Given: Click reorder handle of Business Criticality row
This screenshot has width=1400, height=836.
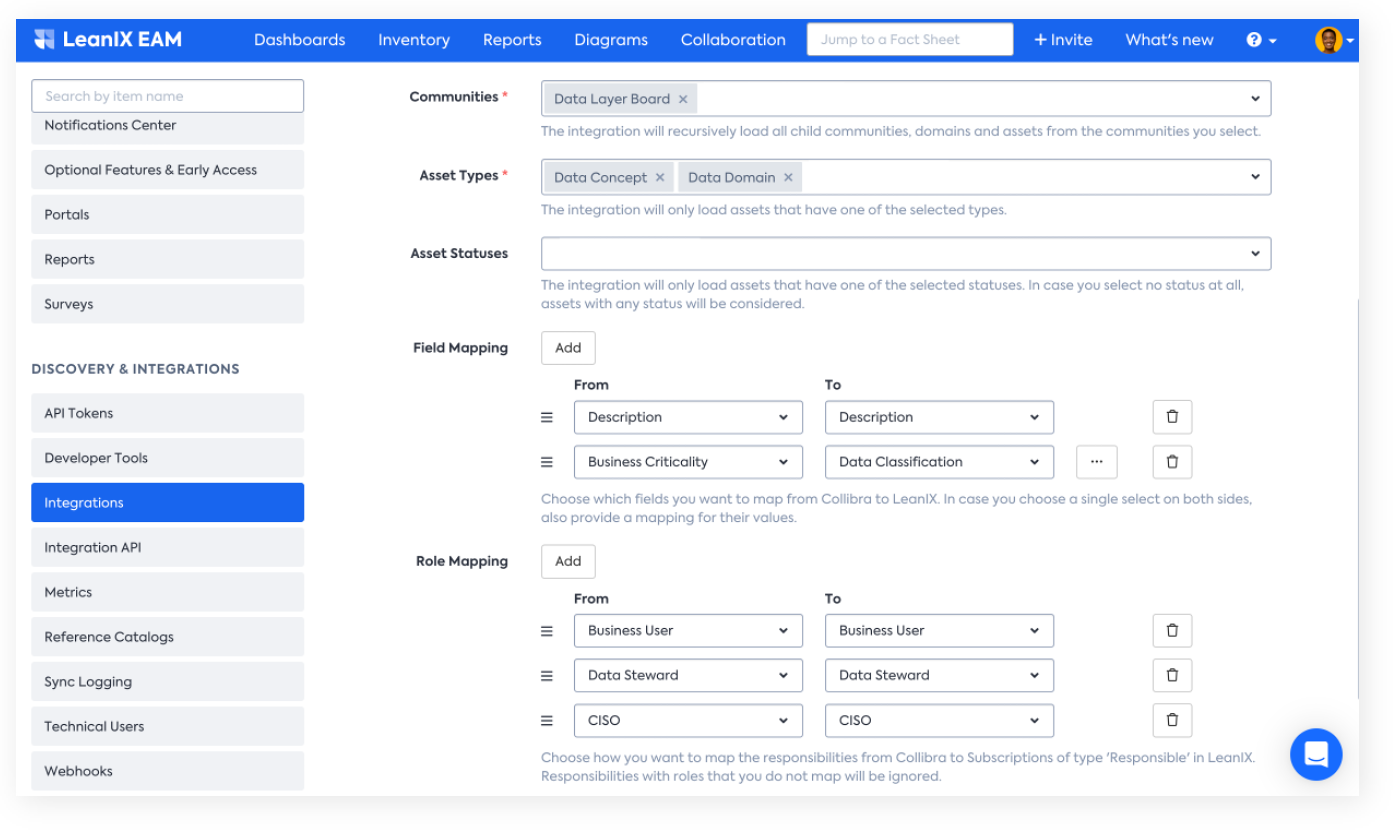Looking at the screenshot, I should click(x=547, y=462).
